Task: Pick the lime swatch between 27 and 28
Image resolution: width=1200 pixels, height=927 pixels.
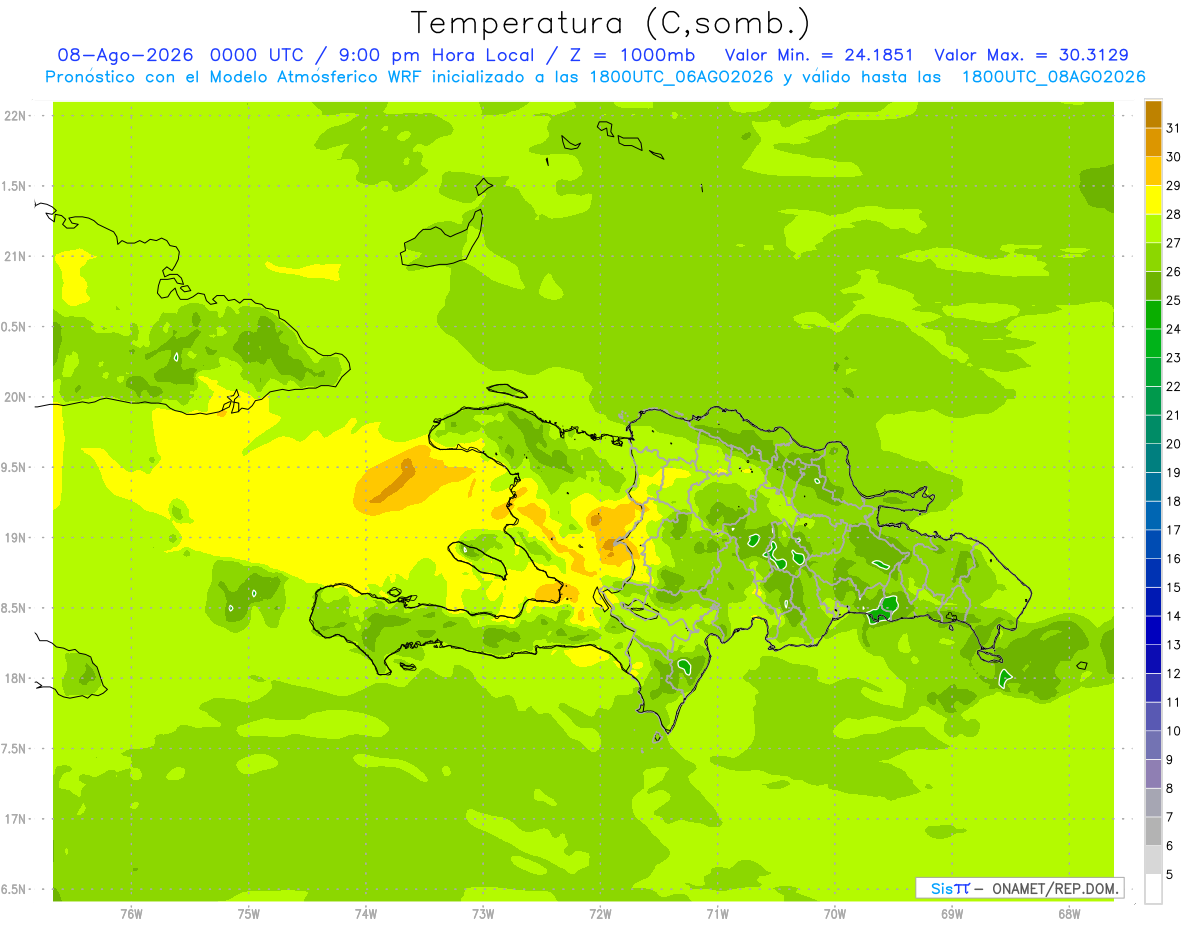Action: click(1153, 228)
